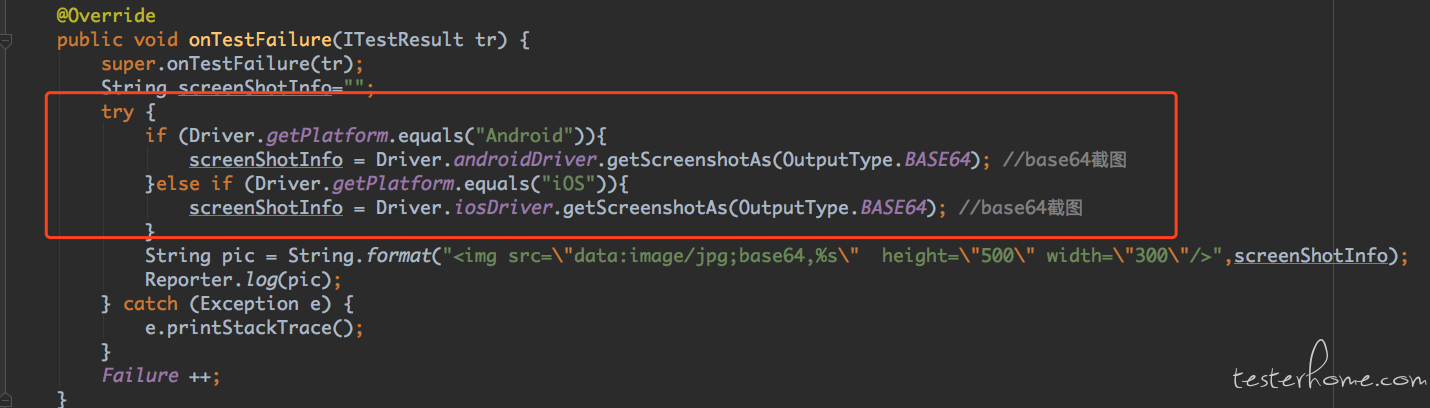Viewport: 1430px width, 408px height.
Task: Click the @Override annotation
Action: [x=106, y=16]
